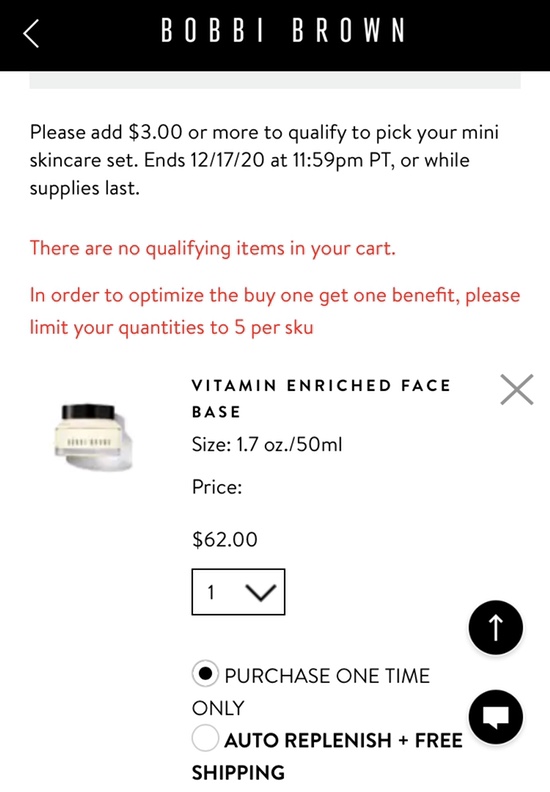Tap the limit quantities to 5 per sku notice
The height and width of the screenshot is (792, 550).
pyautogui.click(x=275, y=311)
